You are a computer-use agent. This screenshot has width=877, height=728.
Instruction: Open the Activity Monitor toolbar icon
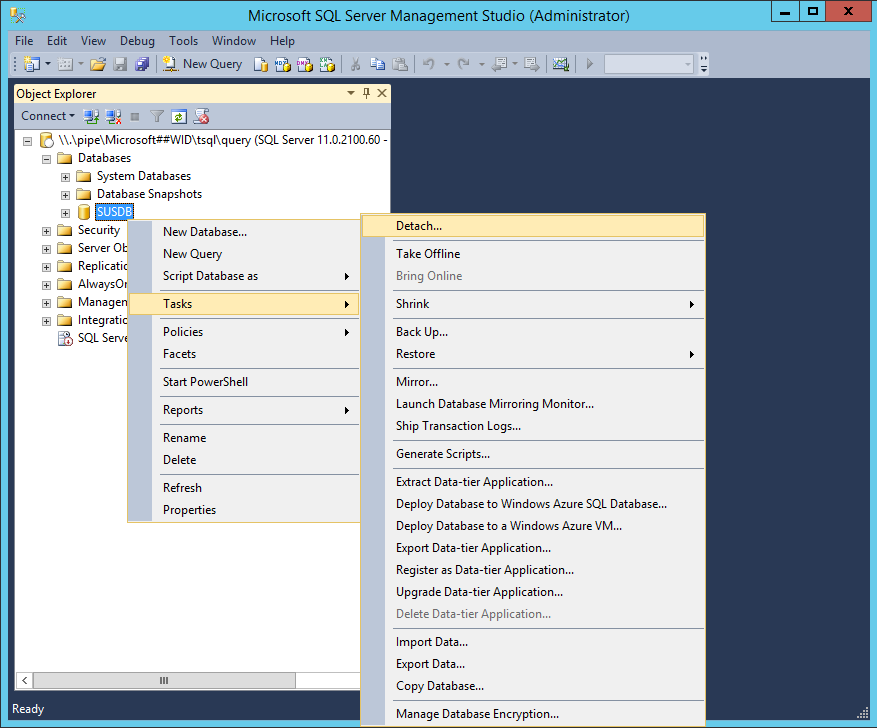pos(560,64)
